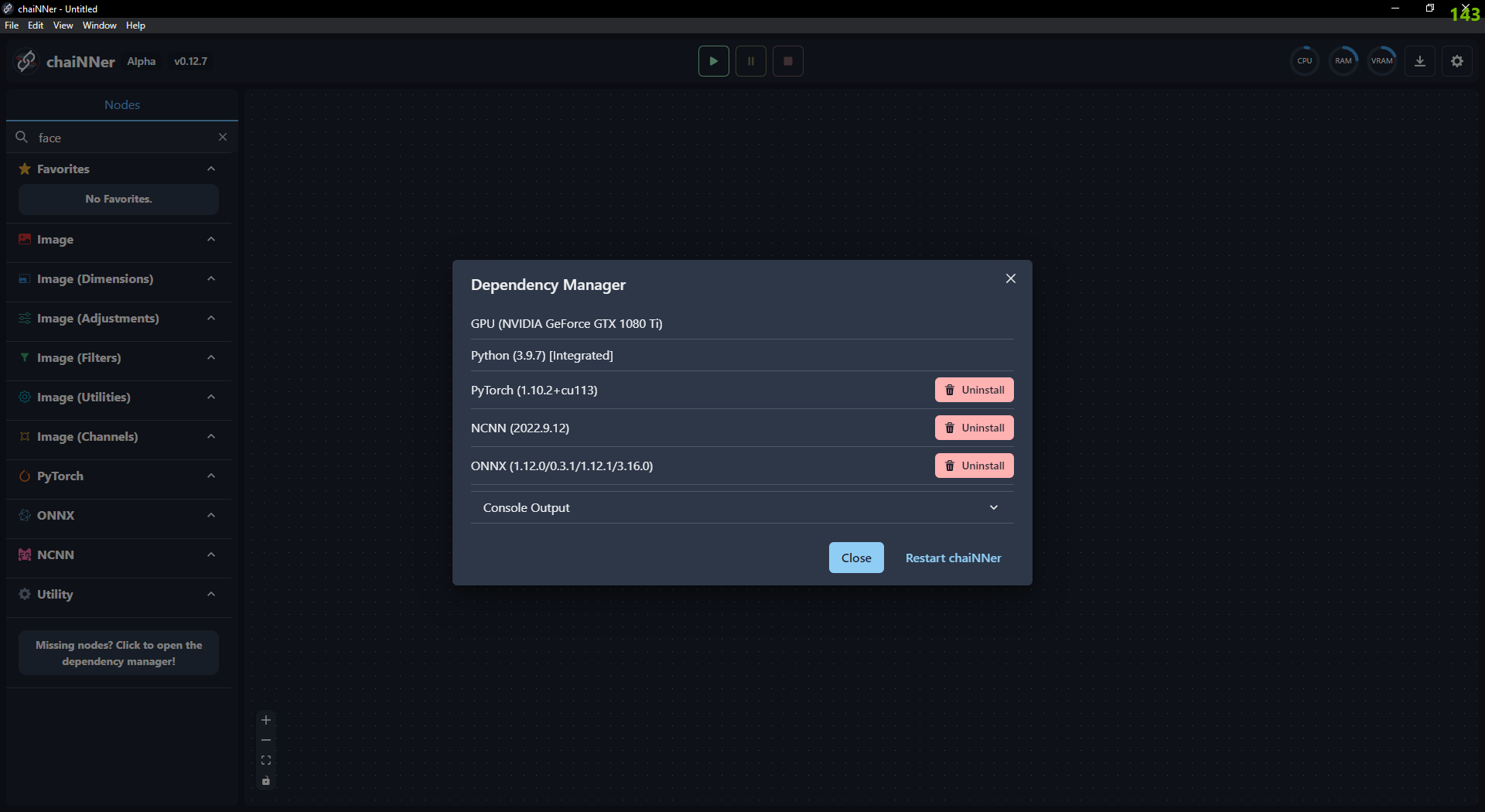The image size is (1485, 812).
Task: Click the Restart chaiNNer button
Action: point(952,557)
